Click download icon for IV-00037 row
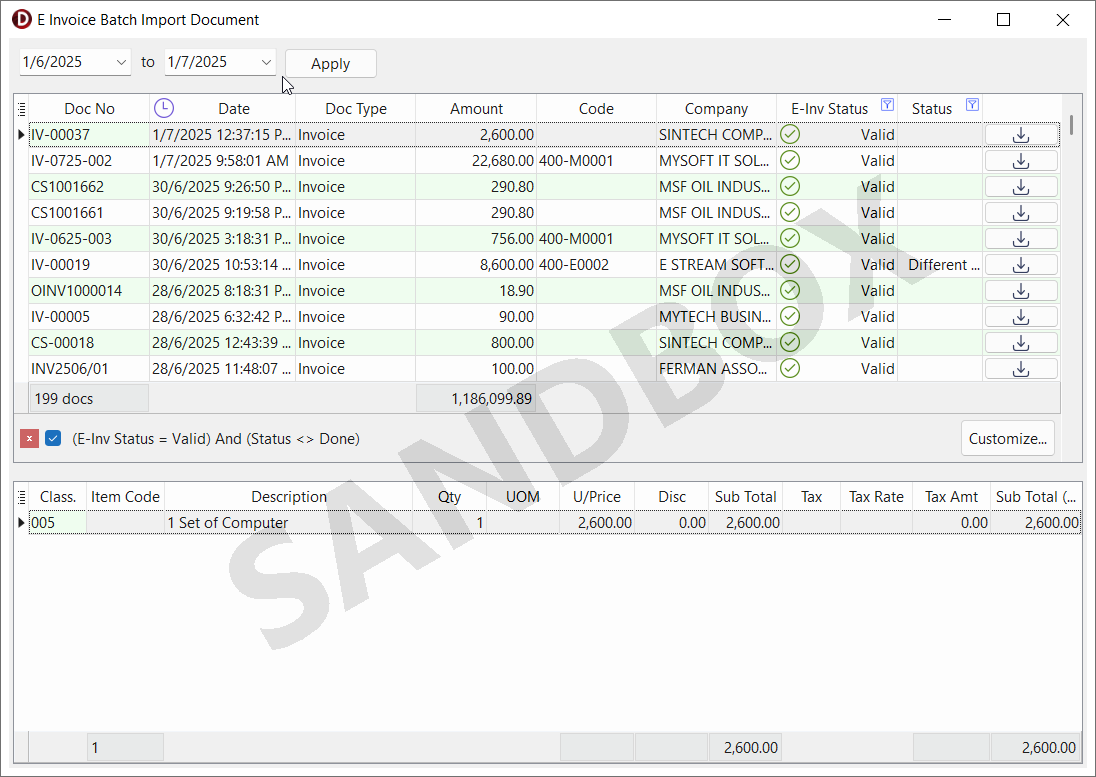The width and height of the screenshot is (1096, 777). (1021, 135)
